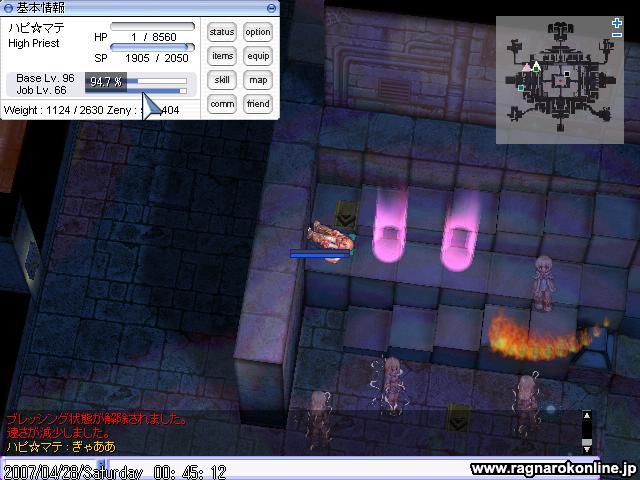This screenshot has width=640, height=480.
Task: Click the HP bar gauge
Action: [x=152, y=27]
